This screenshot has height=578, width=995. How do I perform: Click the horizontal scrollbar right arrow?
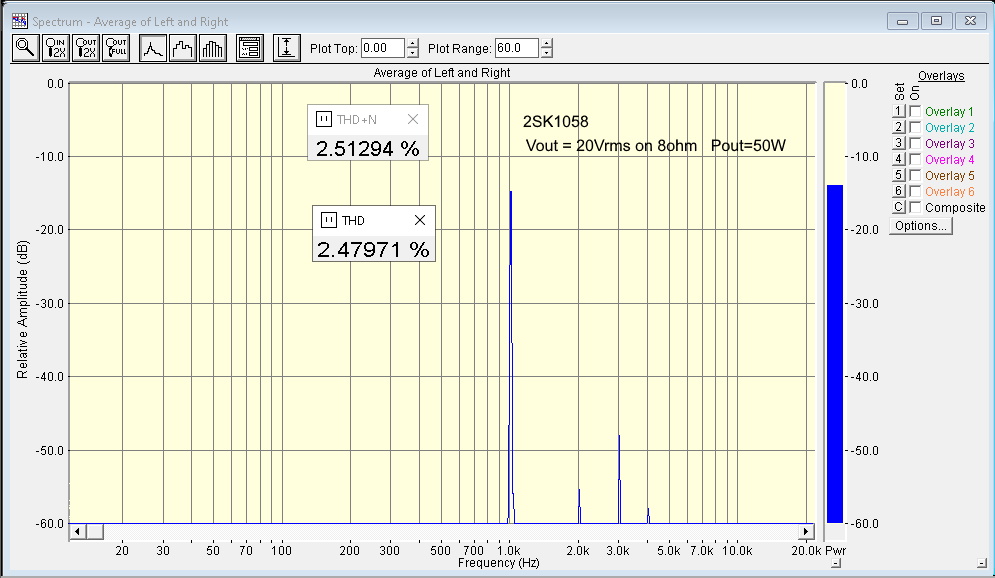coord(806,531)
